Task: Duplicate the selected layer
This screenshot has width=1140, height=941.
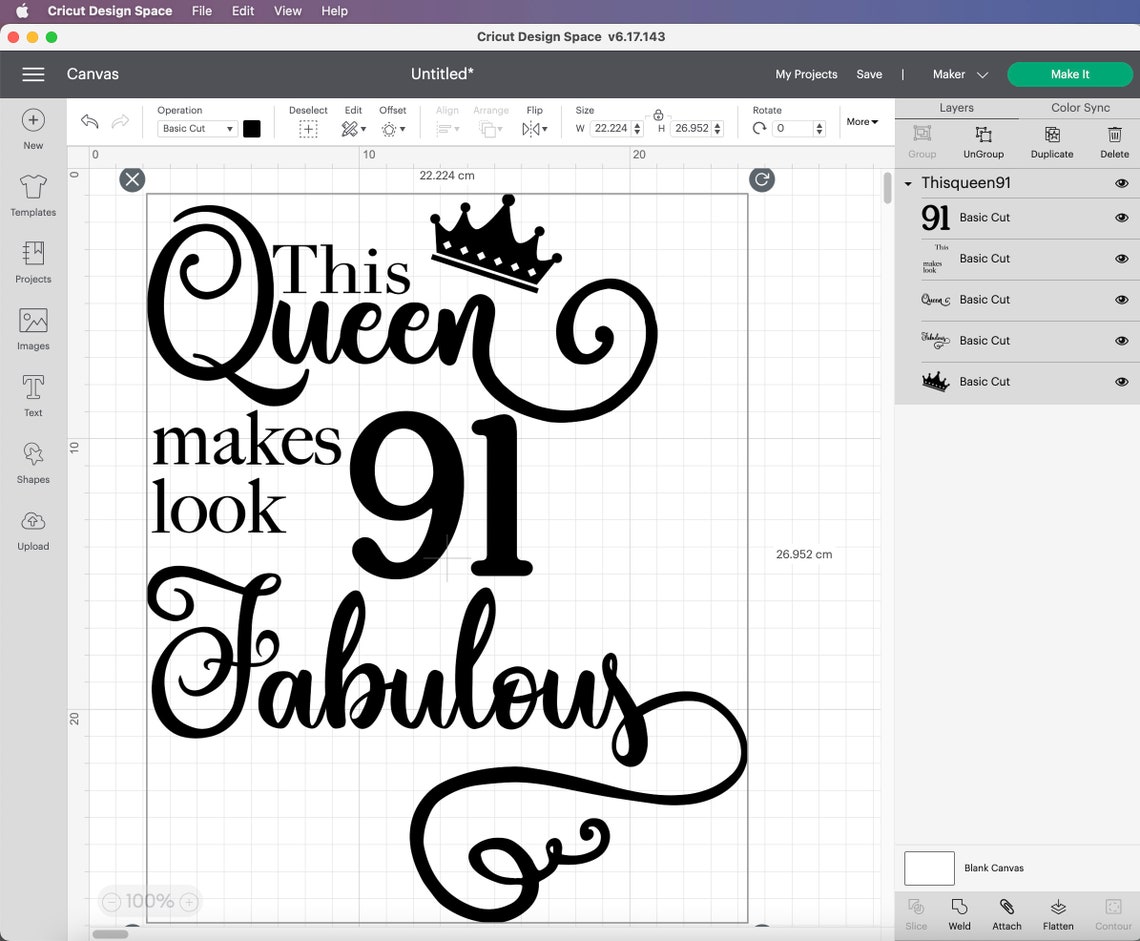Action: pos(1051,140)
